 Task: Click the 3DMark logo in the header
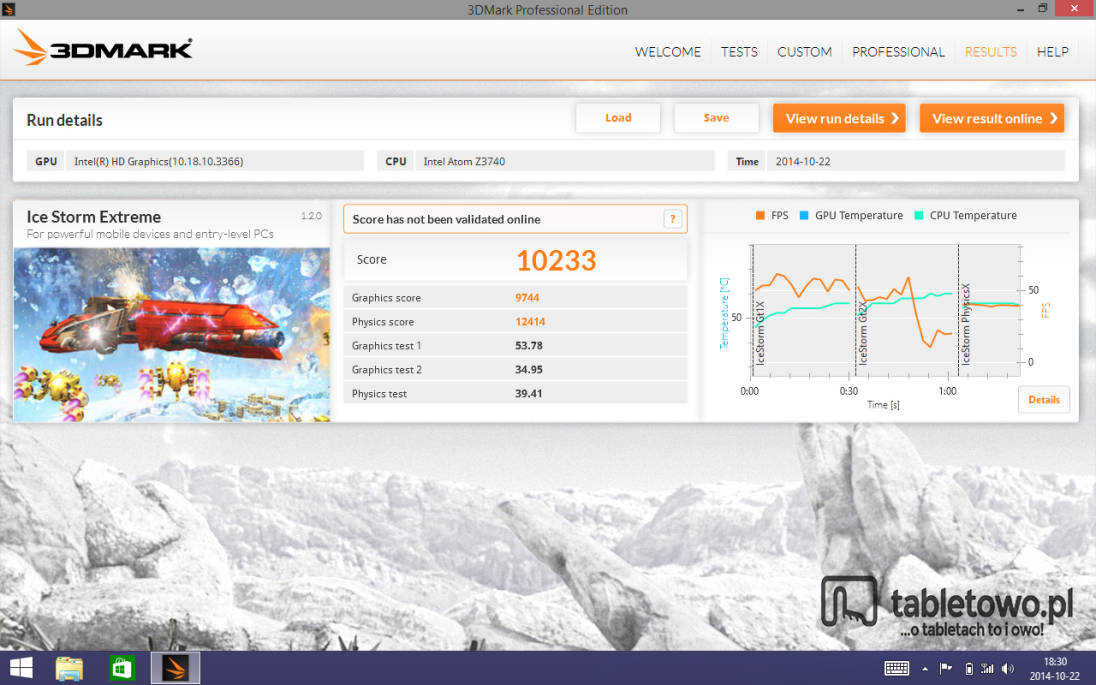tap(103, 48)
